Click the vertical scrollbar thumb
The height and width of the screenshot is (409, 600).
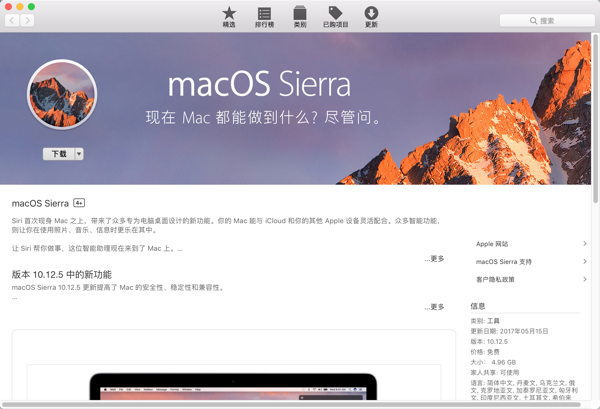click(x=595, y=118)
